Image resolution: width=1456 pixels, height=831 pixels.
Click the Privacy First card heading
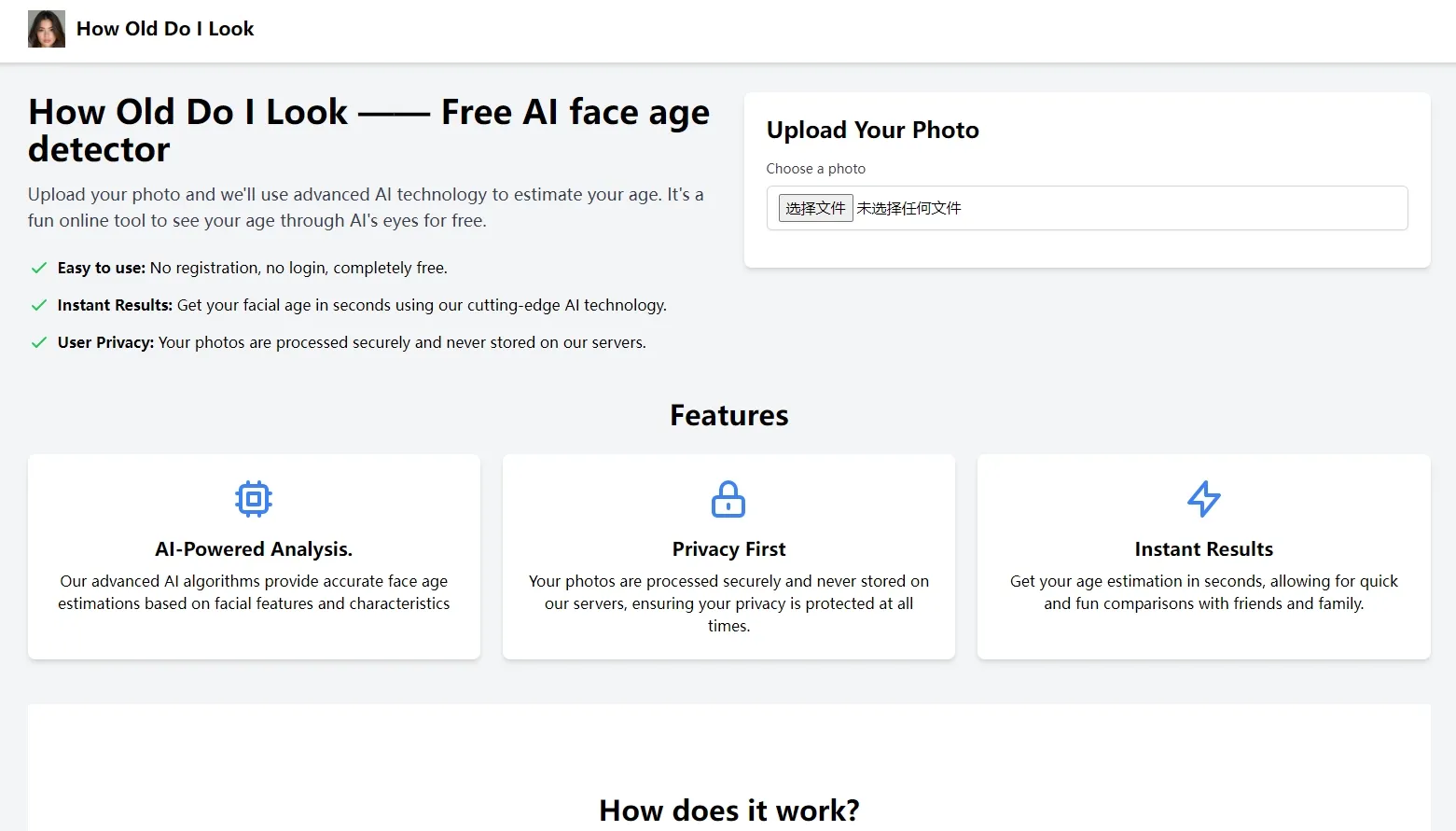728,549
